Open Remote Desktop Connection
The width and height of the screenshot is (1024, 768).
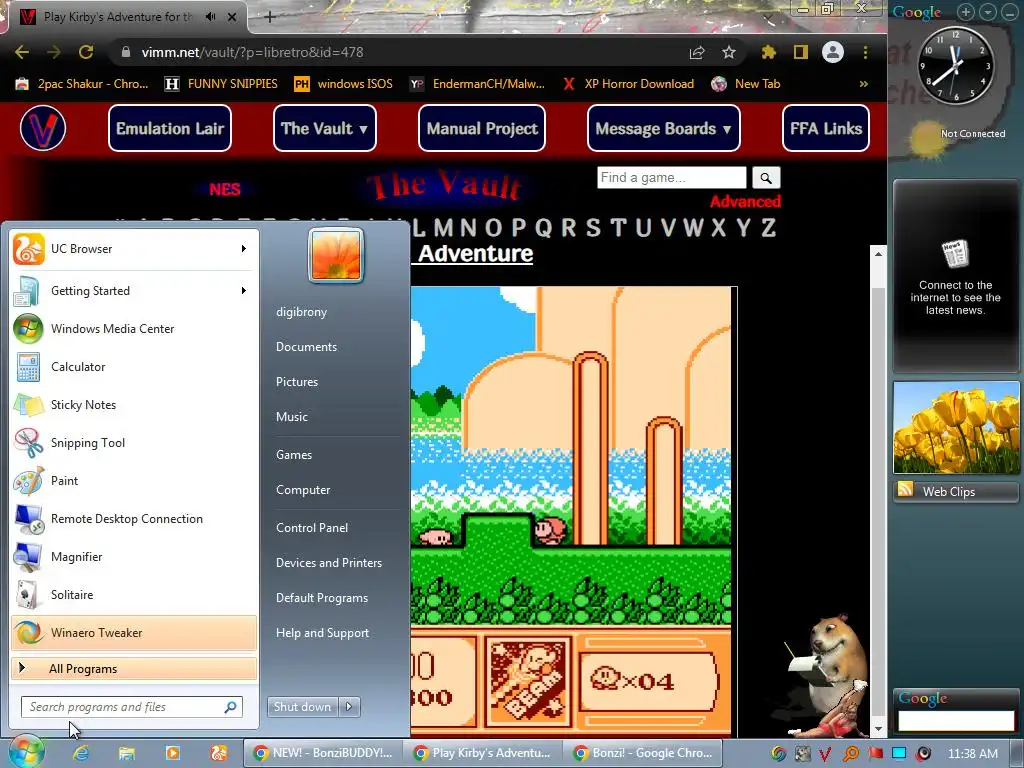point(134,519)
